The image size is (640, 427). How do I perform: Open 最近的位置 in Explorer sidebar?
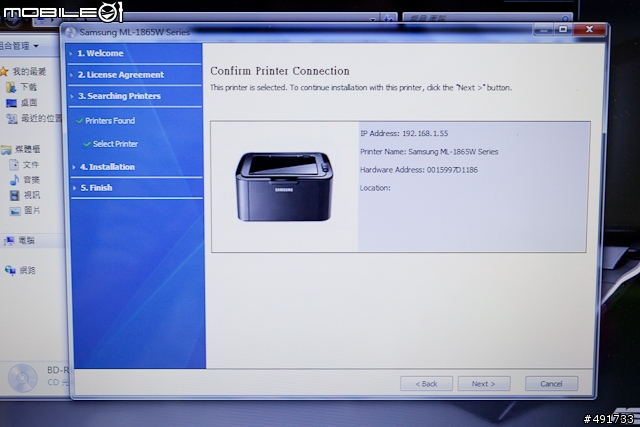[x=41, y=118]
